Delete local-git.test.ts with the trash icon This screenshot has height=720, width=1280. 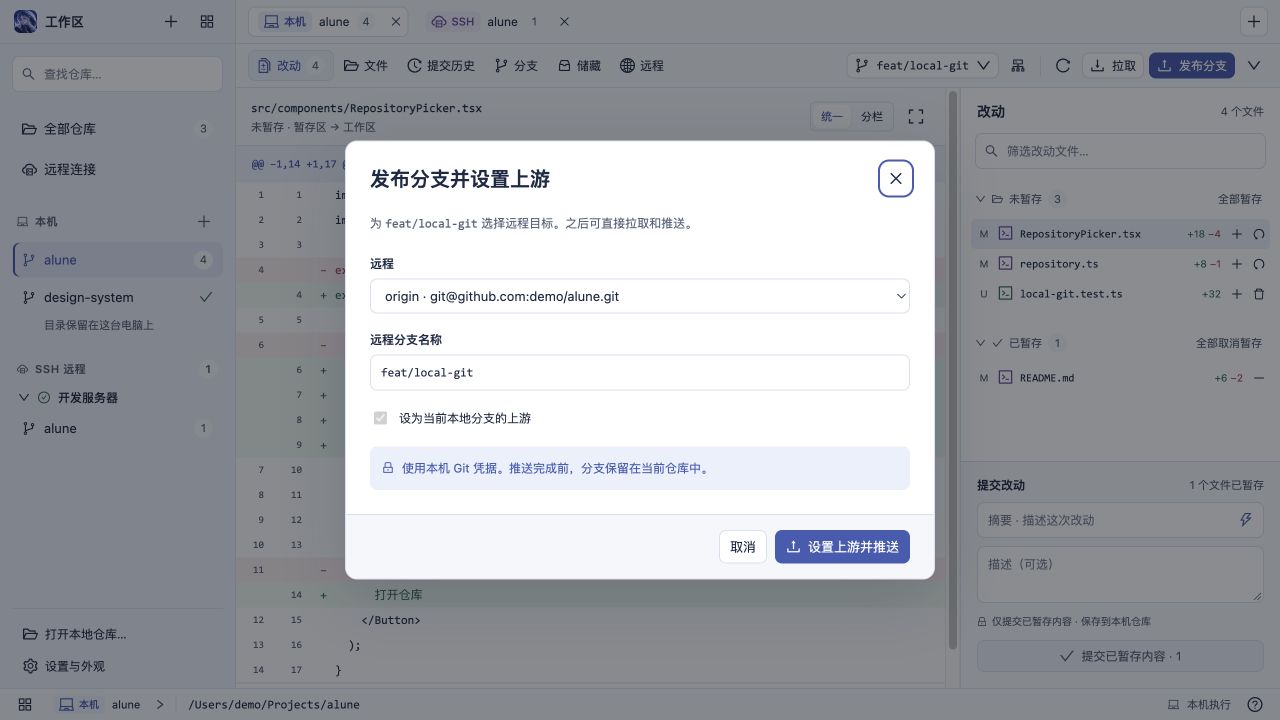click(1259, 294)
